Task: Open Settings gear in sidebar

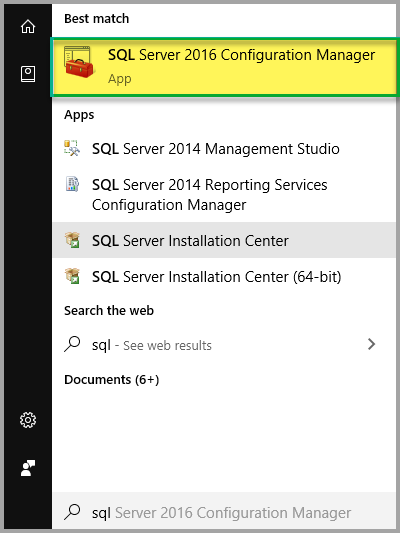Action: [x=28, y=420]
